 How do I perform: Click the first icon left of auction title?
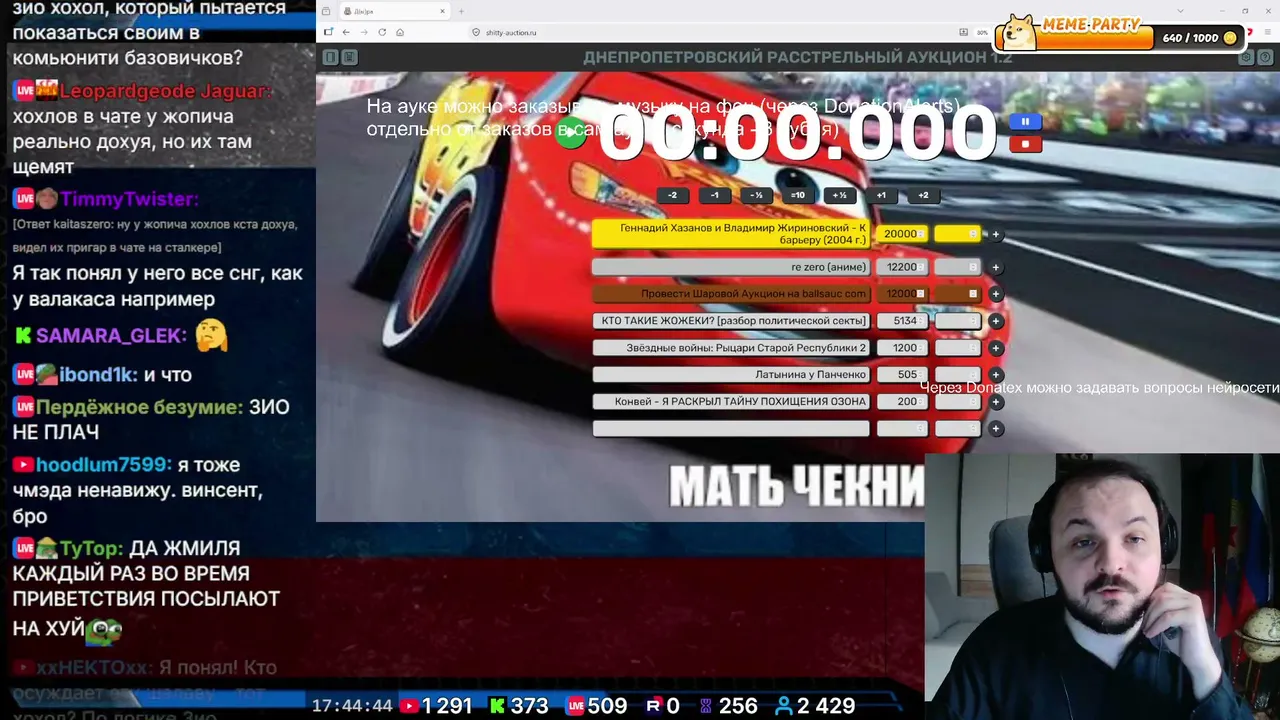click(330, 58)
